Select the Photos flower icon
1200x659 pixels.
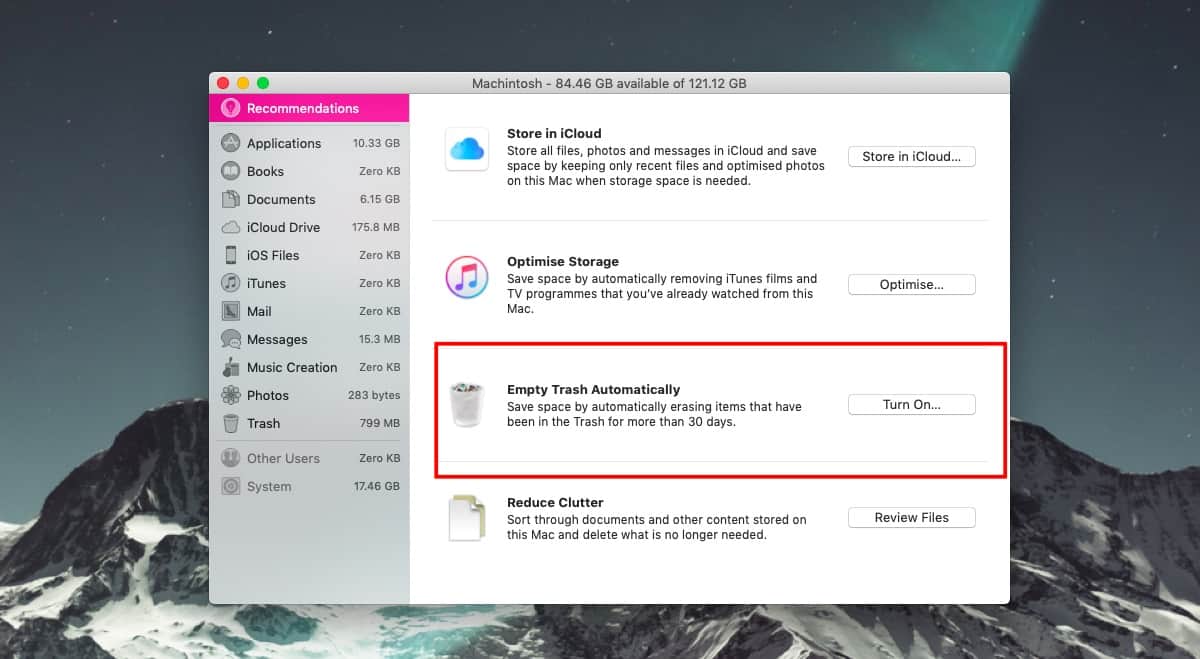pos(231,395)
